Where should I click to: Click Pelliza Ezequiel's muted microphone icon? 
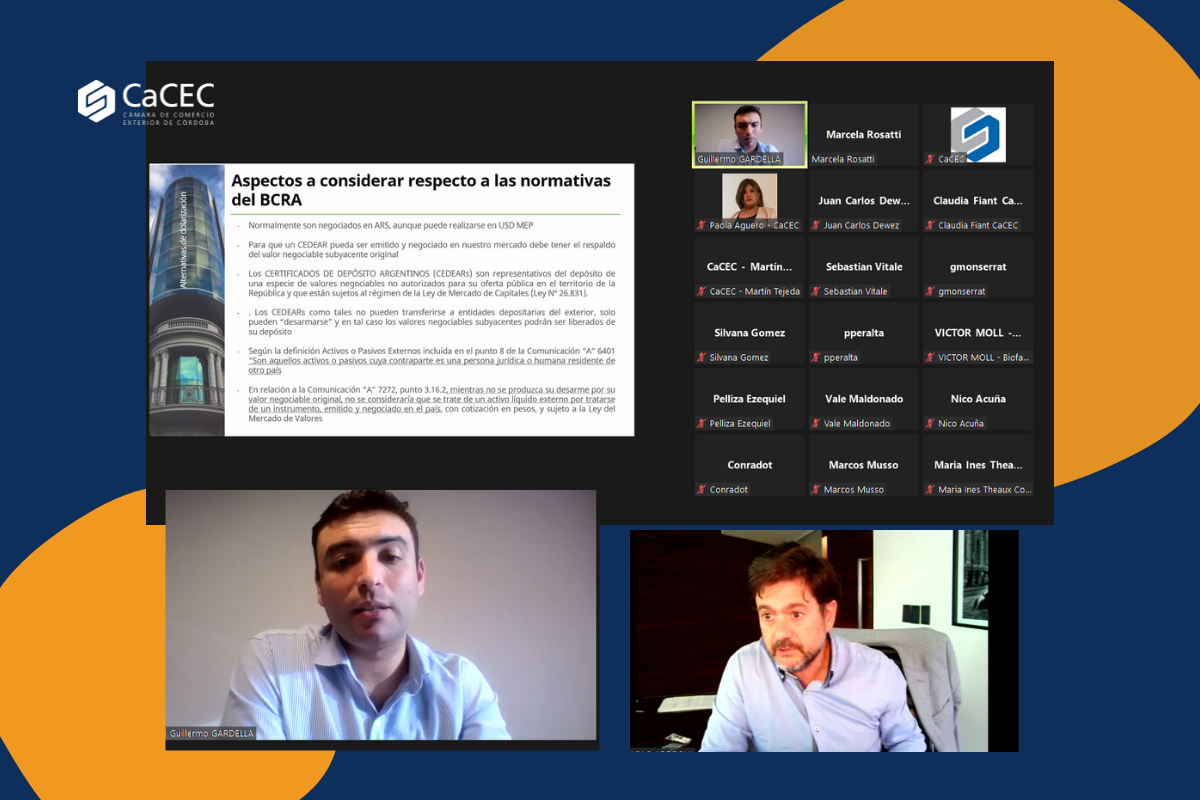(x=702, y=423)
